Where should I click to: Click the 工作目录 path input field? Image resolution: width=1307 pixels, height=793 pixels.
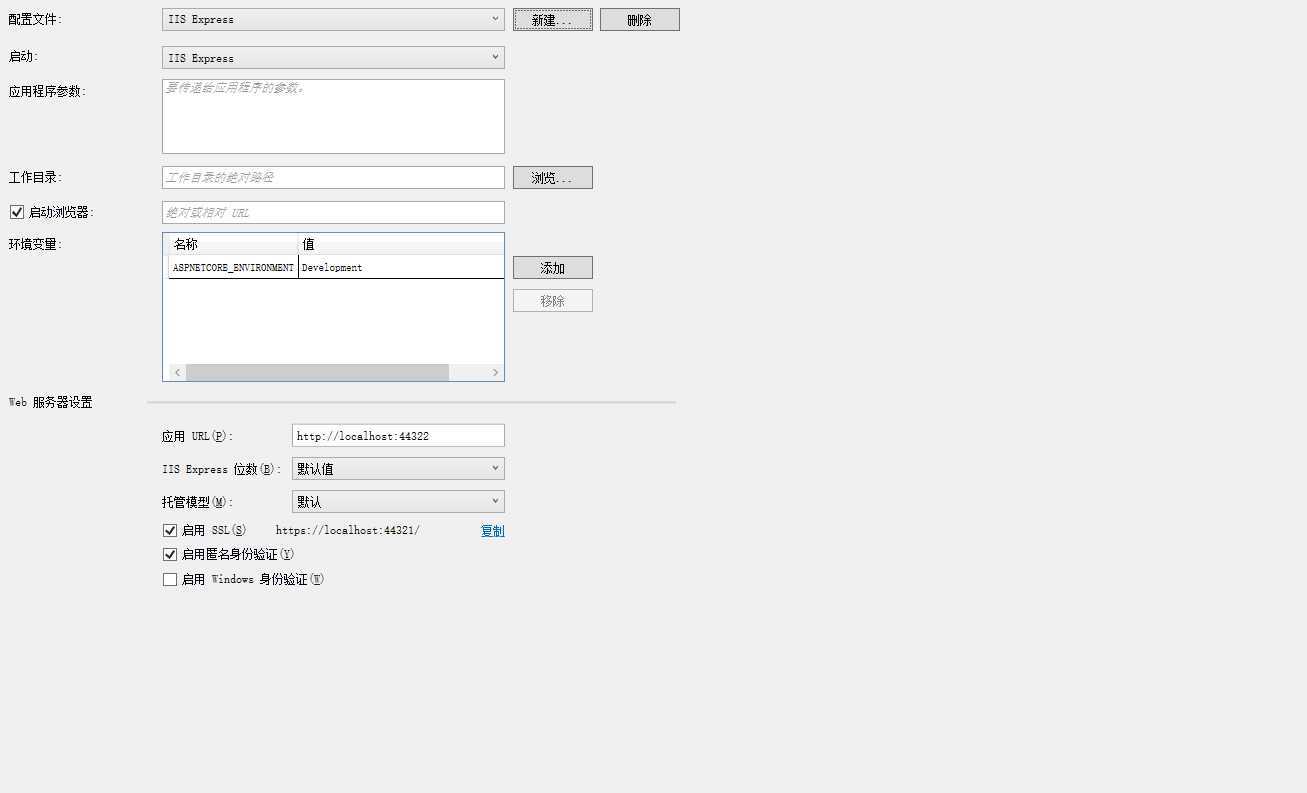[x=333, y=177]
